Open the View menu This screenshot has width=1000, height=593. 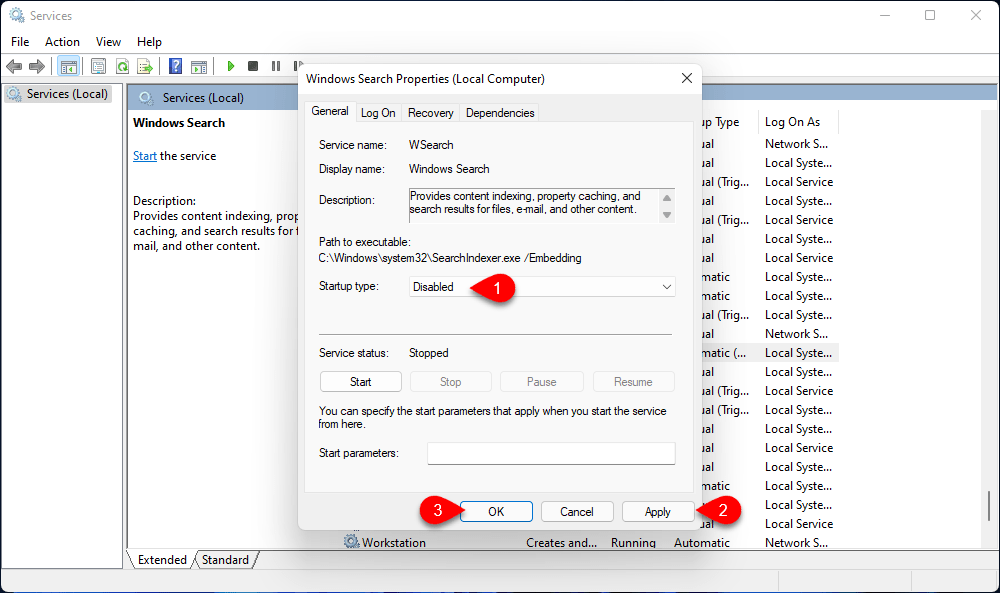108,41
